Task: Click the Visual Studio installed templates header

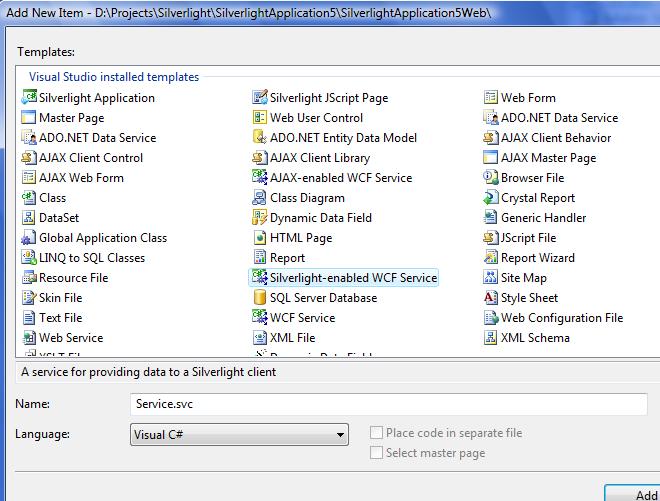Action: (114, 77)
